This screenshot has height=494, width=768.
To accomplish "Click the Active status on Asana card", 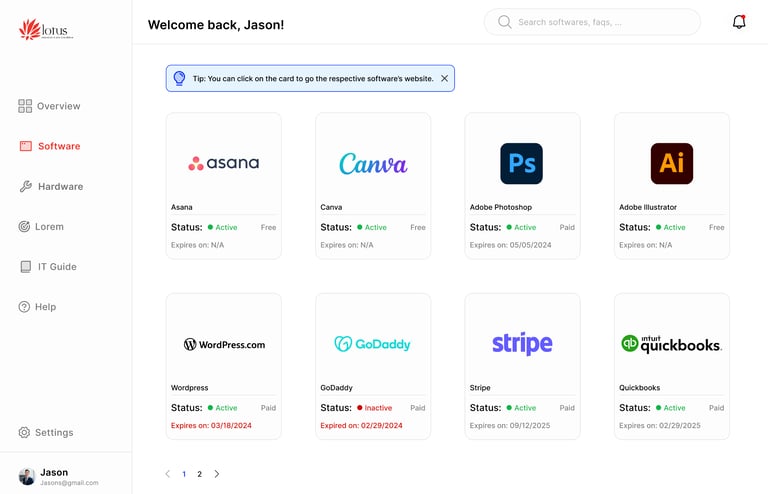I will tap(222, 227).
